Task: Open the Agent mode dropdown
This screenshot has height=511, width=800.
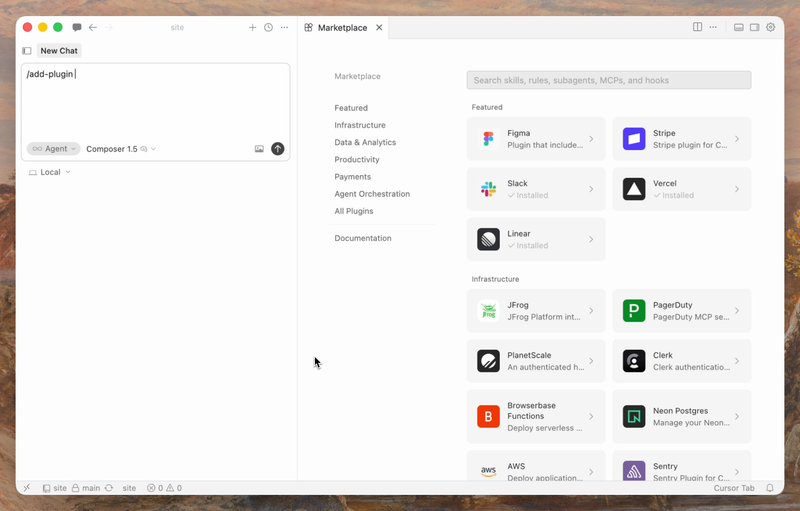Action: pyautogui.click(x=54, y=148)
